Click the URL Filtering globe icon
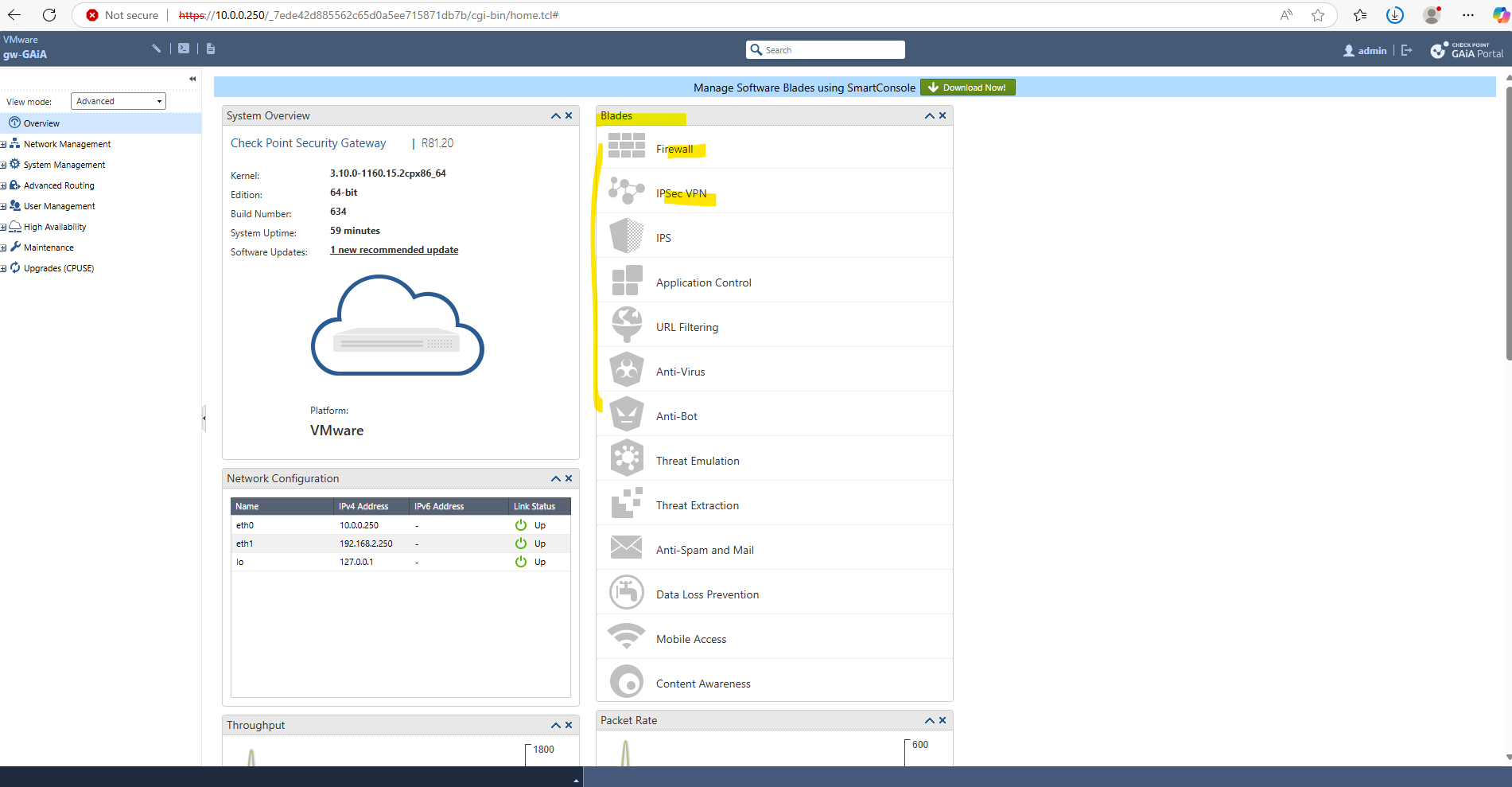This screenshot has height=787, width=1512. click(627, 325)
